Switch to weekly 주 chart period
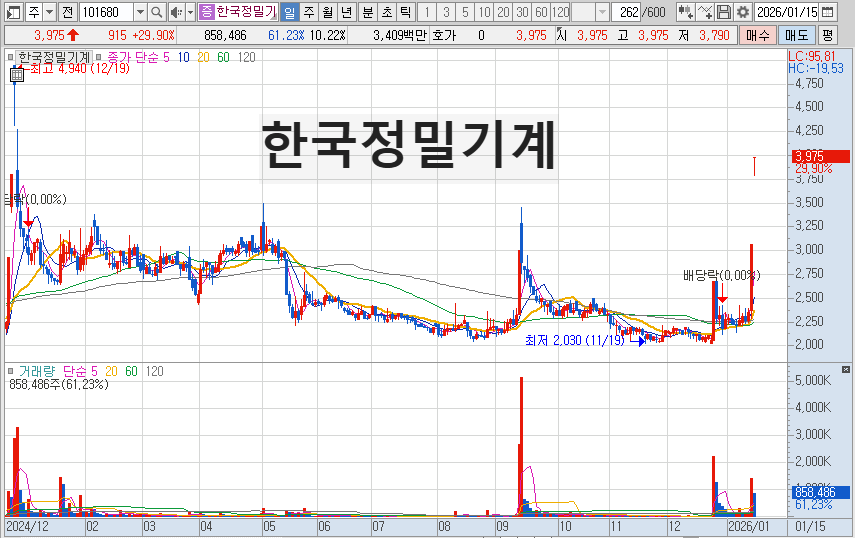This screenshot has height=538, width=855. (309, 11)
